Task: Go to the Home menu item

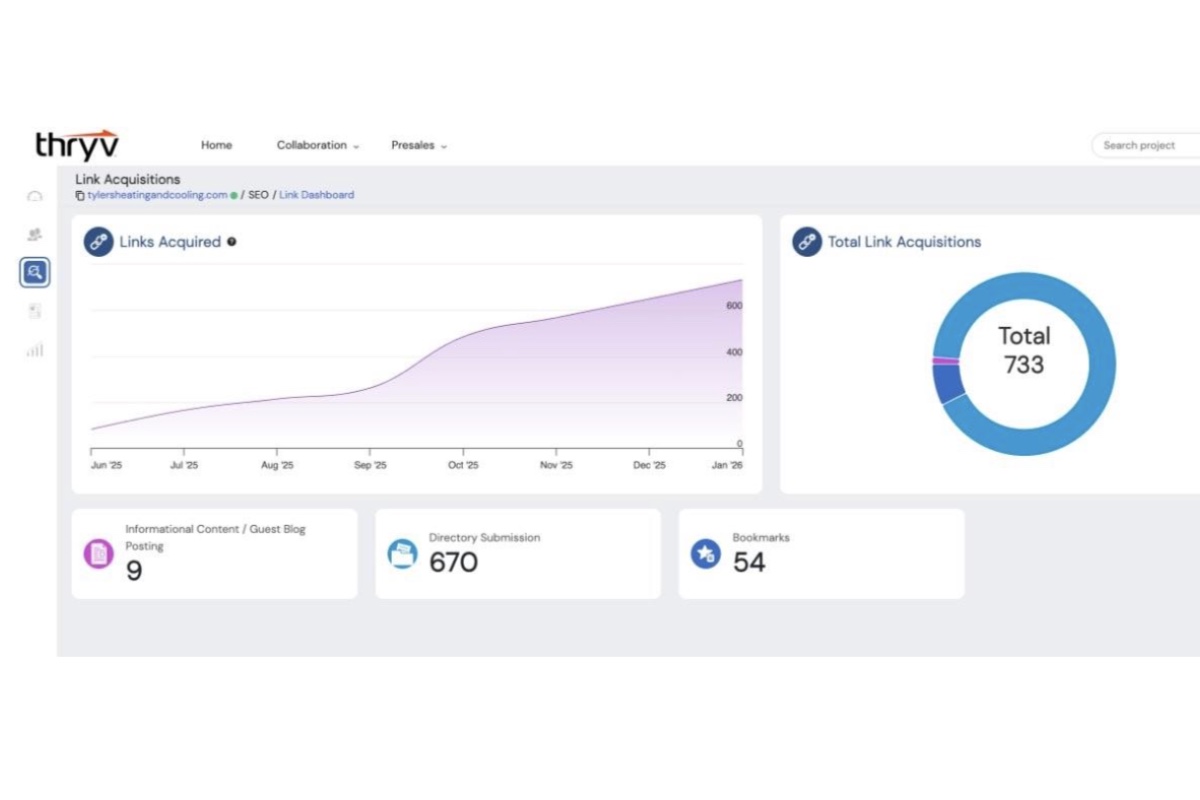Action: click(216, 145)
